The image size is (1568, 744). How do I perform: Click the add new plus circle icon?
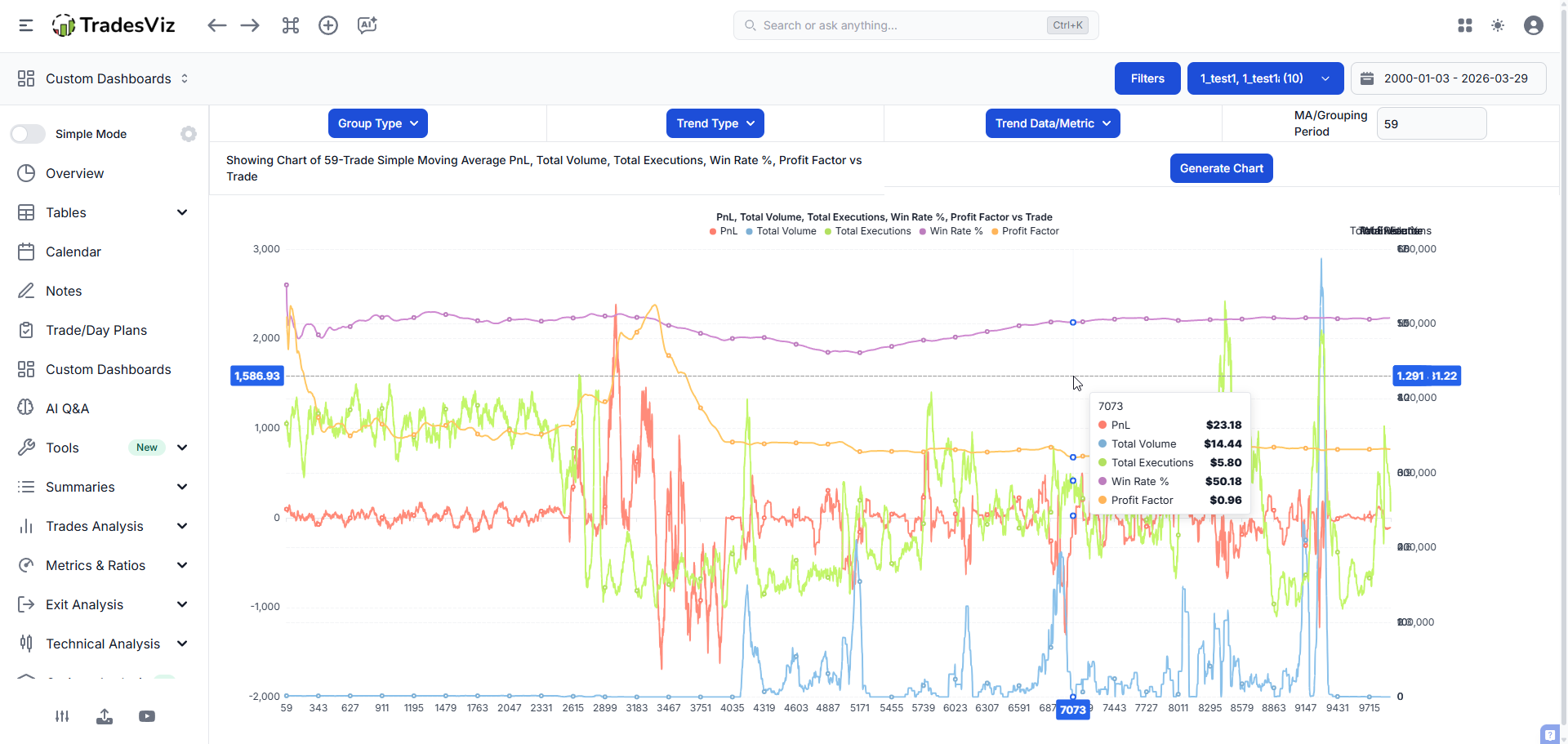(328, 25)
